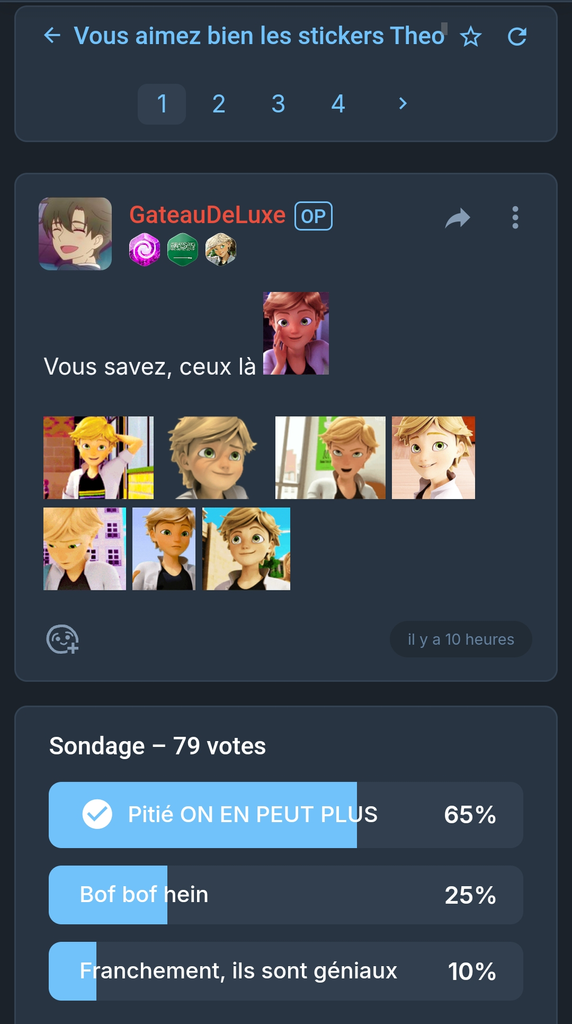Click the third hexagonal character badge
572x1024 pixels.
click(221, 249)
